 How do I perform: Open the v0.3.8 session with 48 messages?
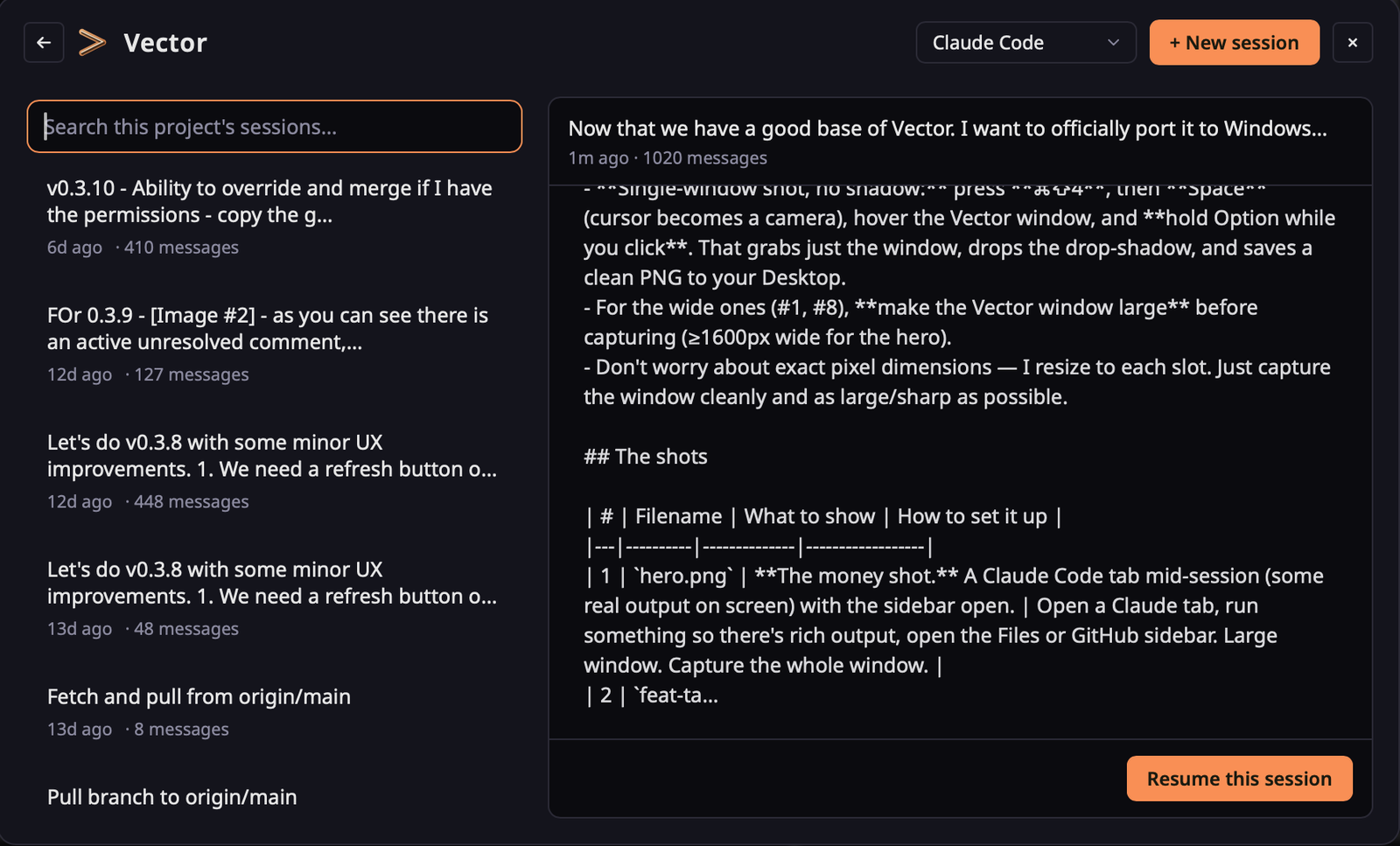coord(274,598)
